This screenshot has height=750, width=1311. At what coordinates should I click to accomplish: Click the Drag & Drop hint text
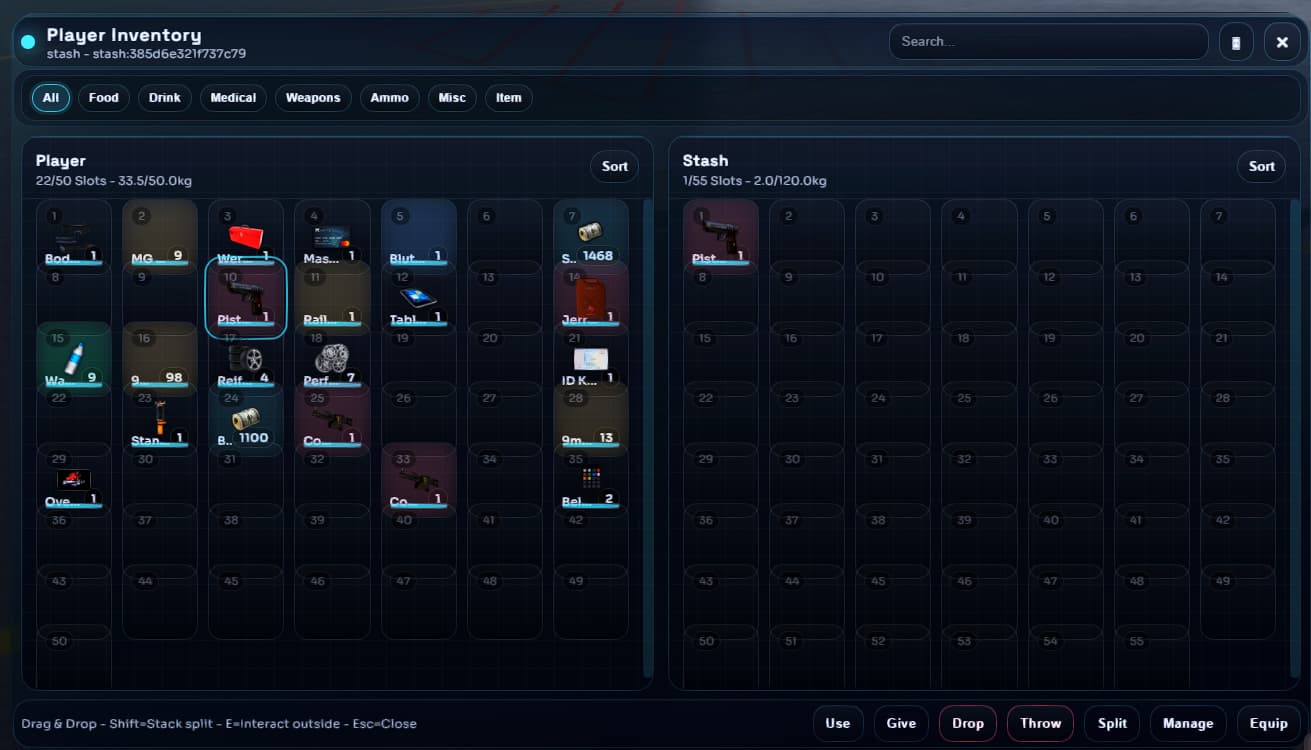click(x=219, y=724)
